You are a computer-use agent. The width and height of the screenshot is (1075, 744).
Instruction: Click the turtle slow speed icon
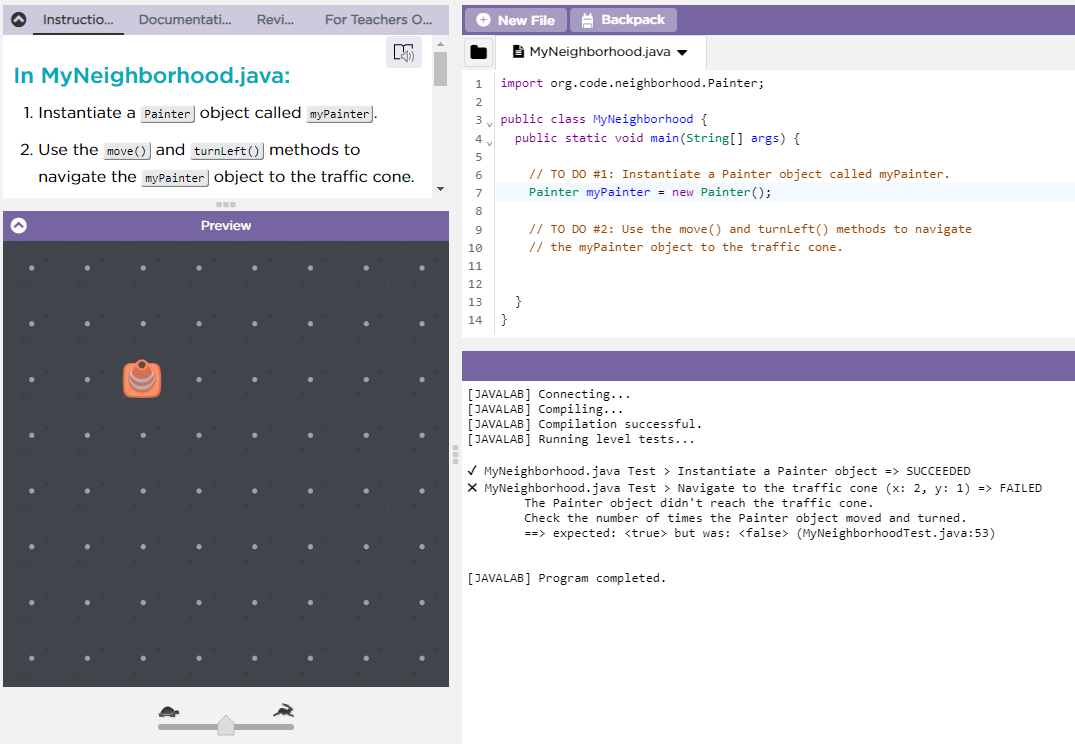(x=169, y=712)
